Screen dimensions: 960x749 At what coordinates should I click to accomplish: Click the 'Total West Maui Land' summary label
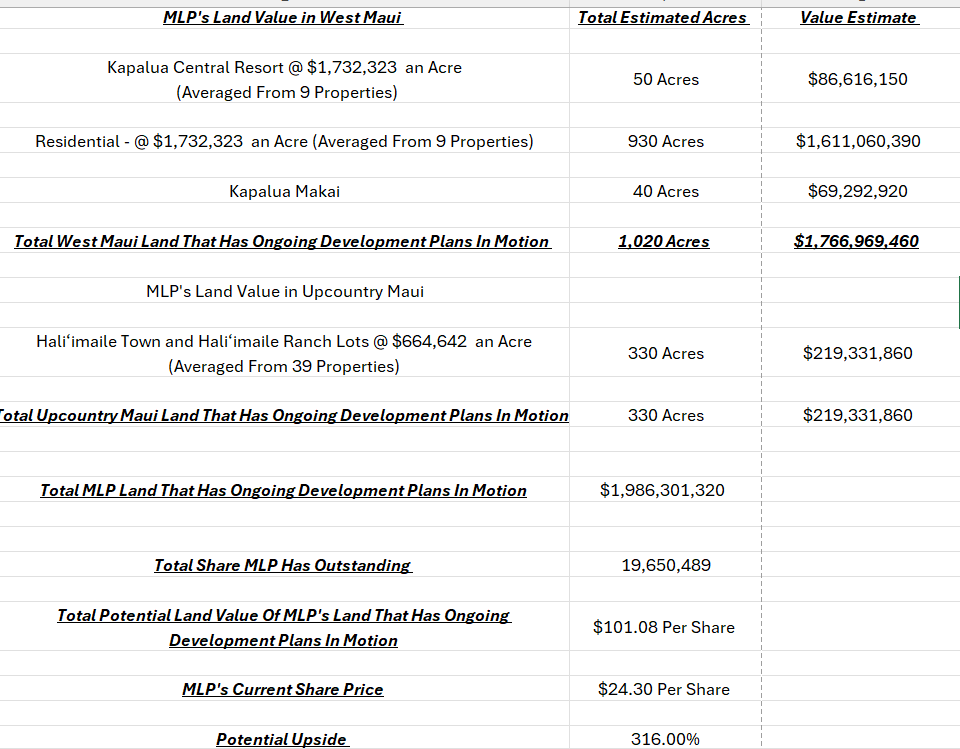[x=283, y=241]
